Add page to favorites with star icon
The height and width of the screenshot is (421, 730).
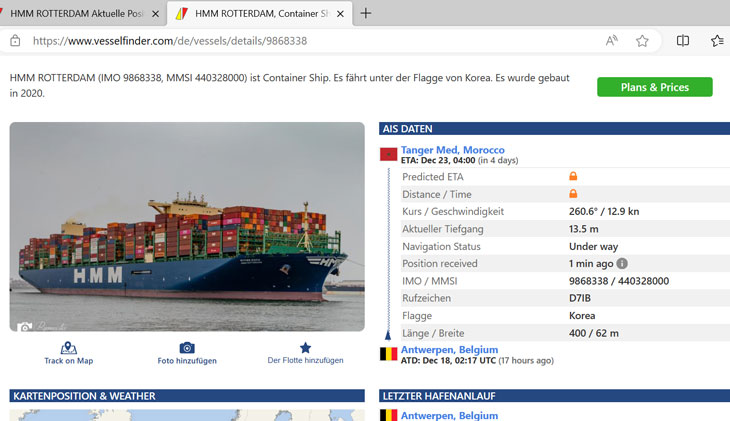click(x=642, y=41)
